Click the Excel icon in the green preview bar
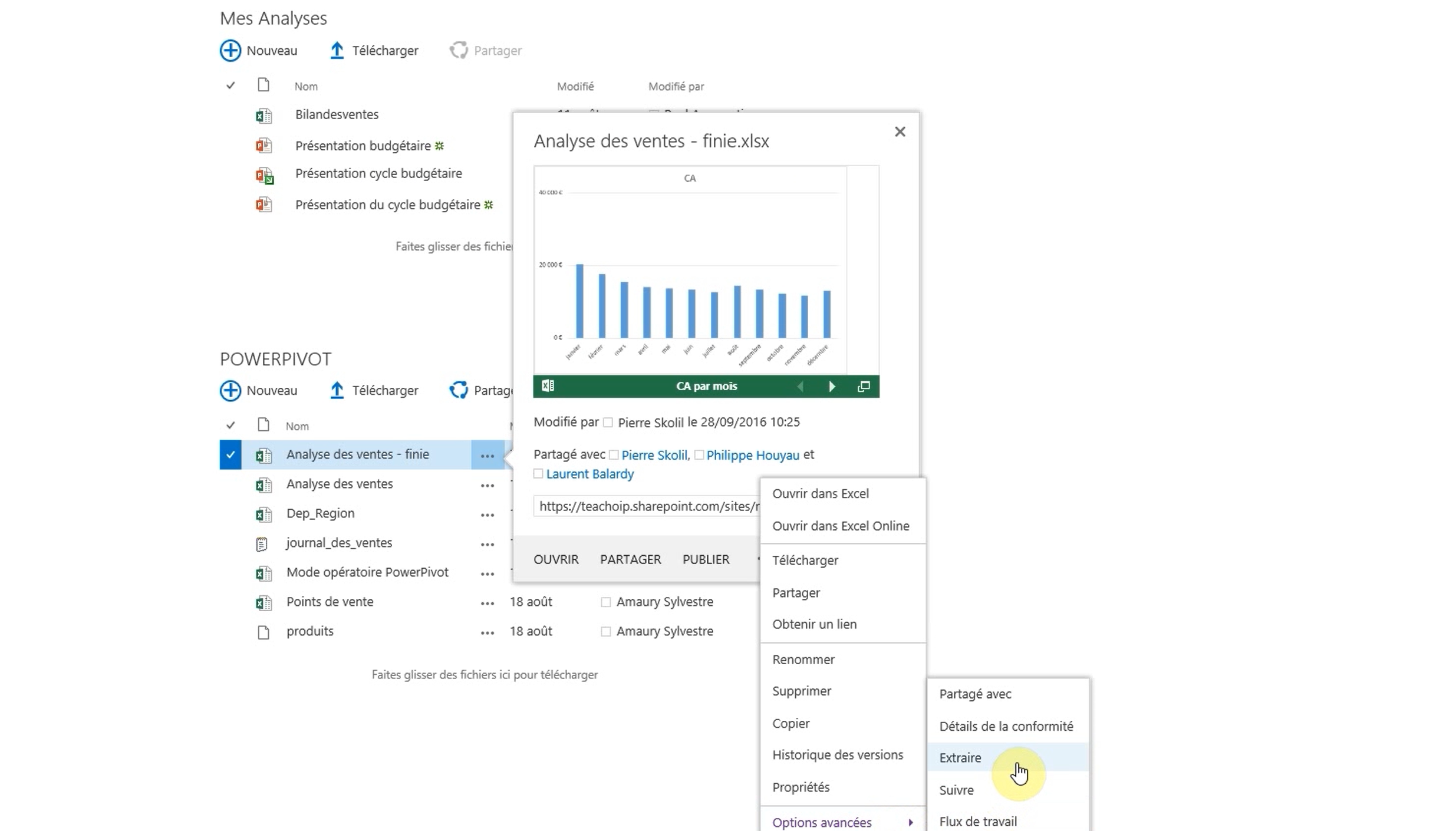 pyautogui.click(x=548, y=385)
